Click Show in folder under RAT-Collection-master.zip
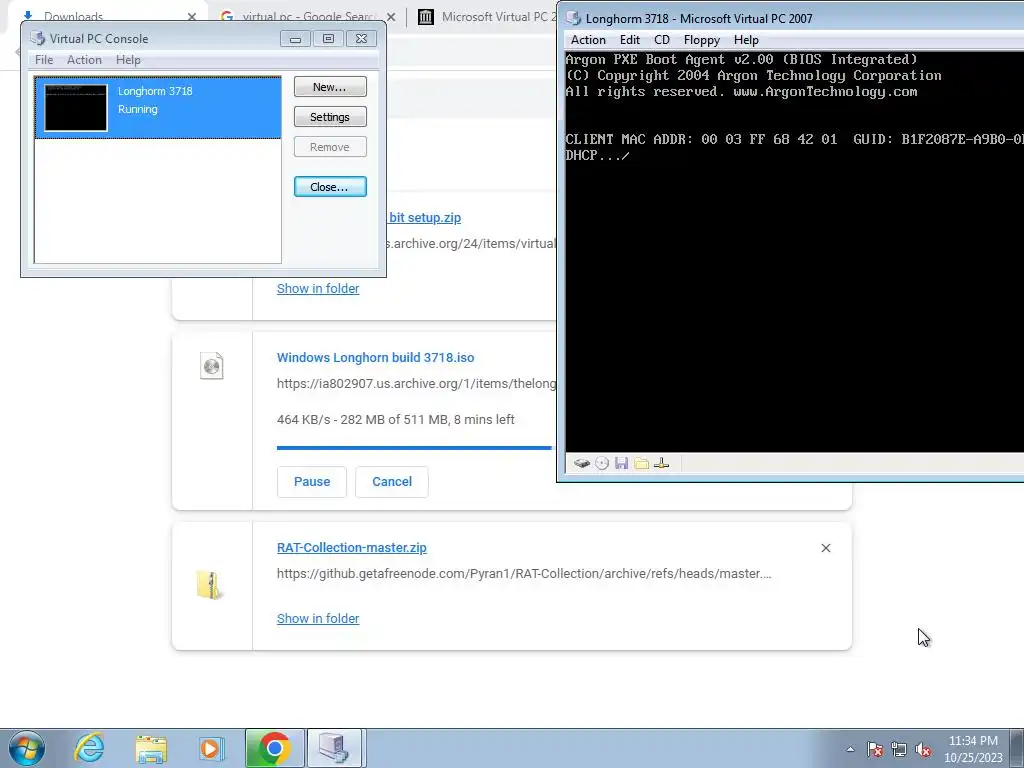 coord(318,618)
